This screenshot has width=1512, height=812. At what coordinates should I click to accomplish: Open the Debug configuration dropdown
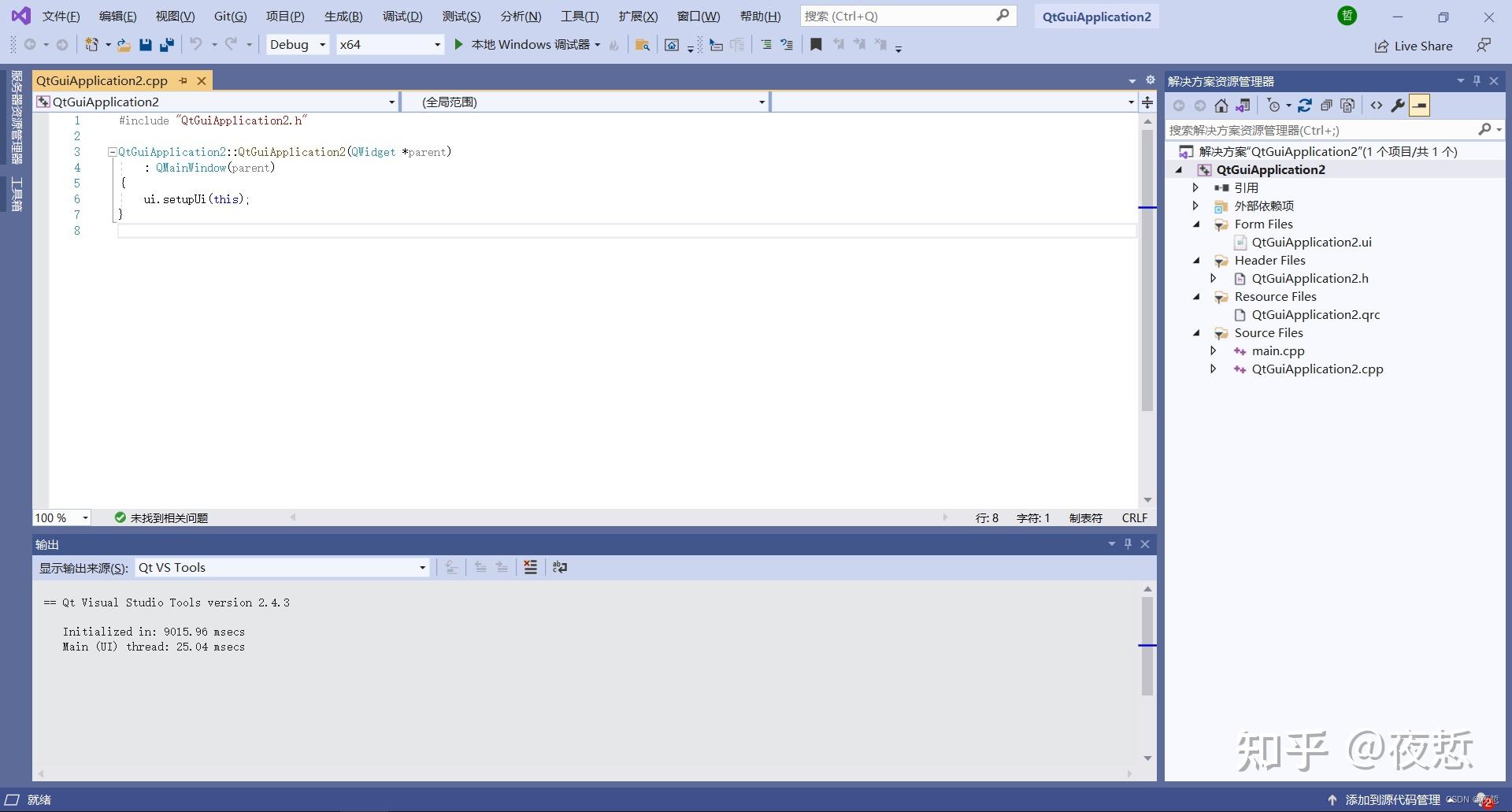click(323, 45)
